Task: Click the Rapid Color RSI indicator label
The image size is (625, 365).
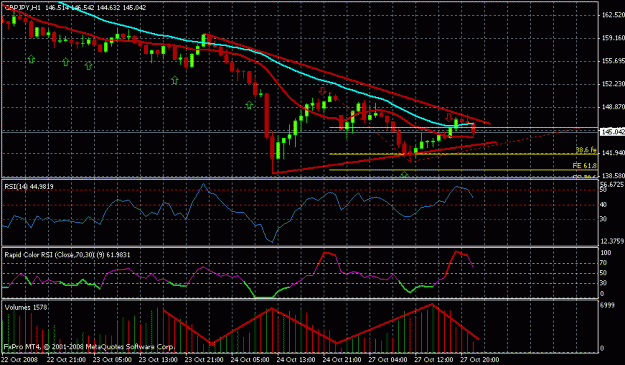Action: tap(67, 255)
